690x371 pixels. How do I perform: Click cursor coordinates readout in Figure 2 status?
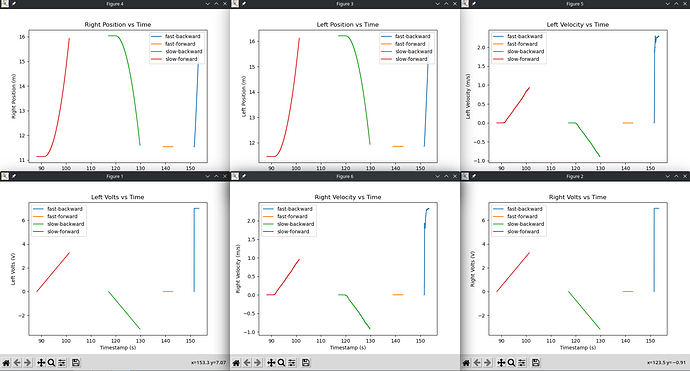click(666, 363)
